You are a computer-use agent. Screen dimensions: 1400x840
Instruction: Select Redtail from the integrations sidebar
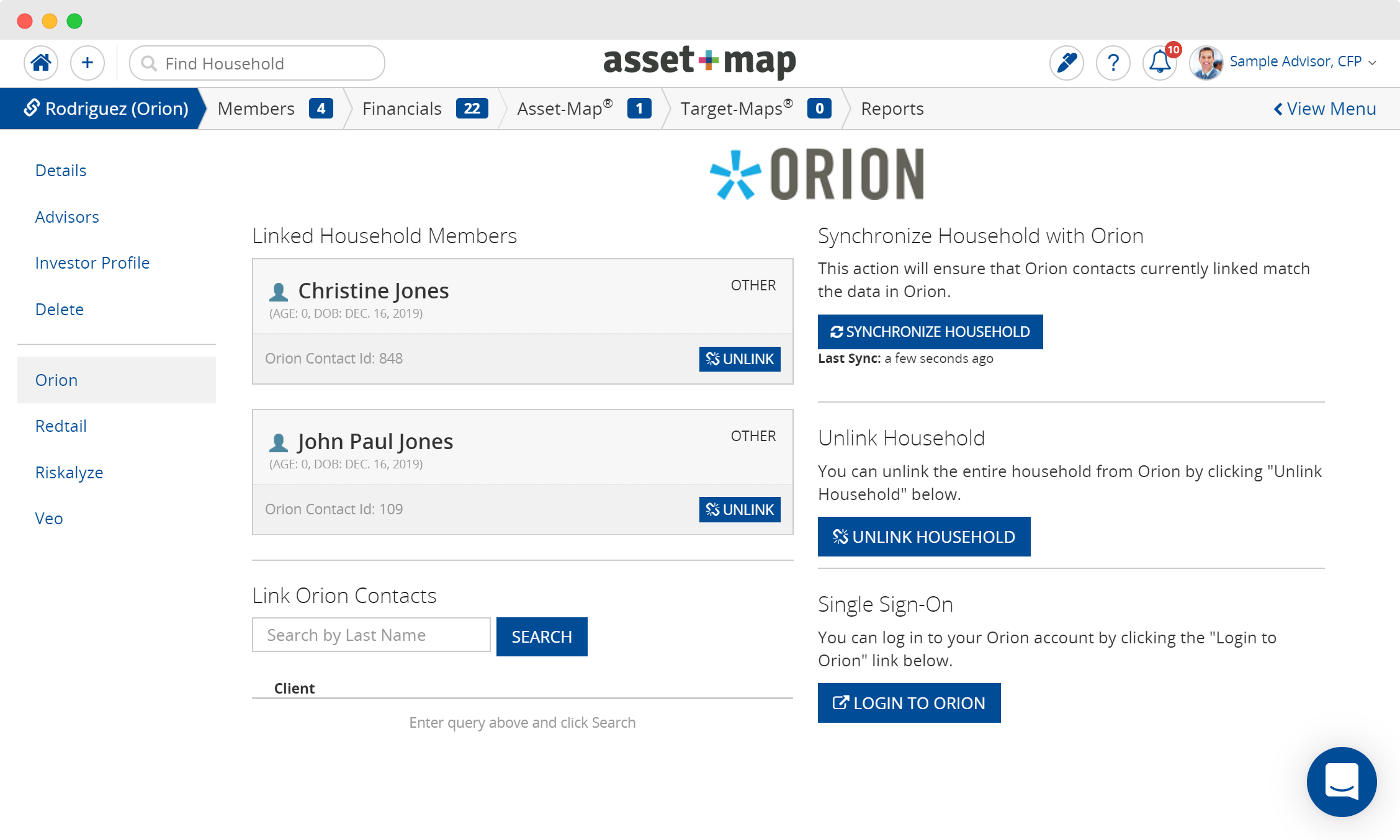click(x=61, y=426)
